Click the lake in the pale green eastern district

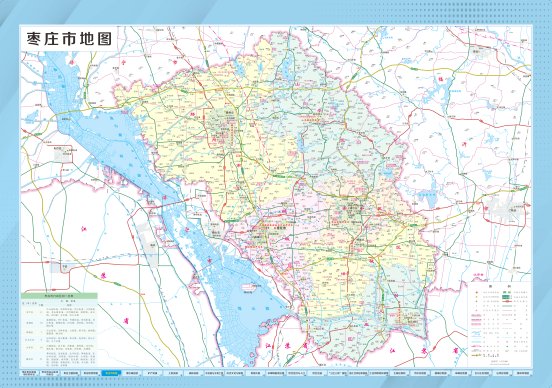coord(388,173)
